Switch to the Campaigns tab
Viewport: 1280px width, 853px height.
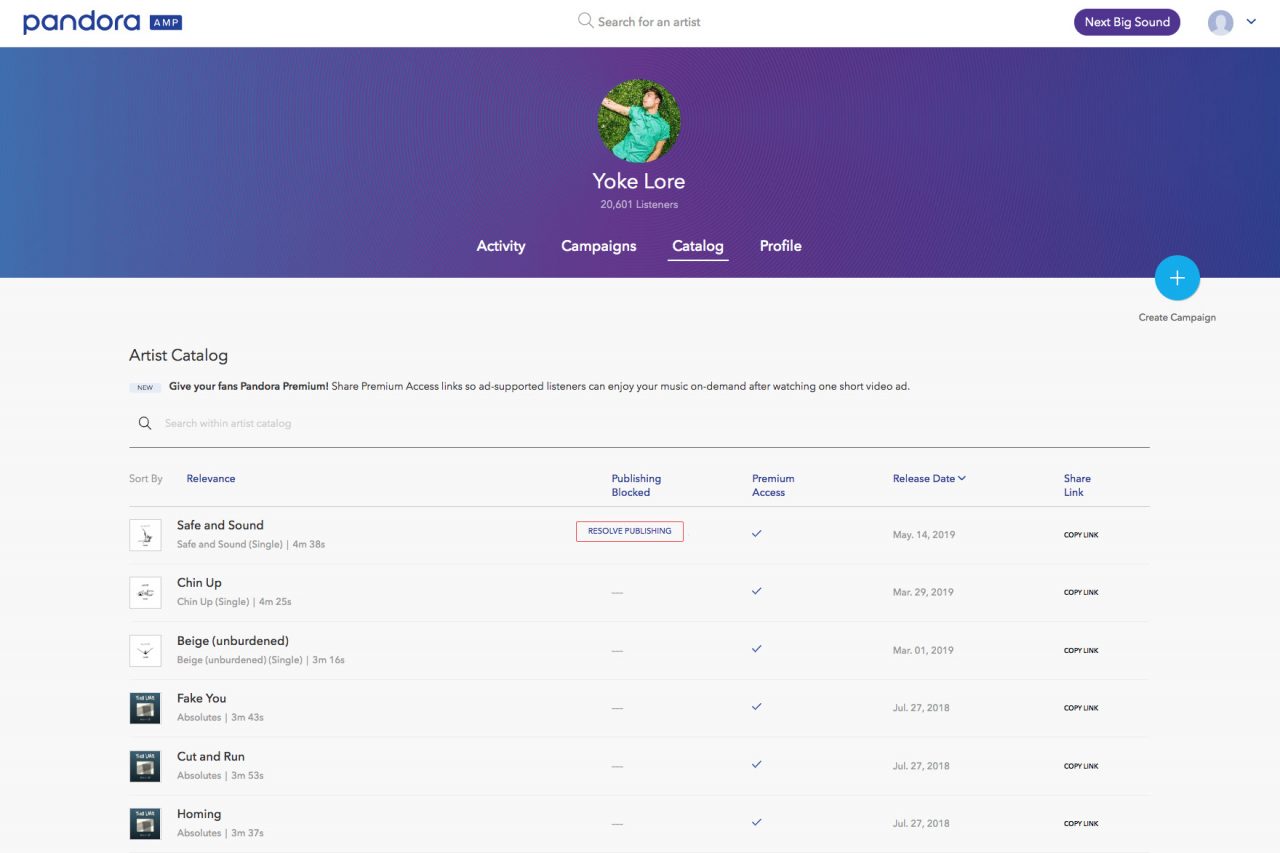tap(598, 246)
